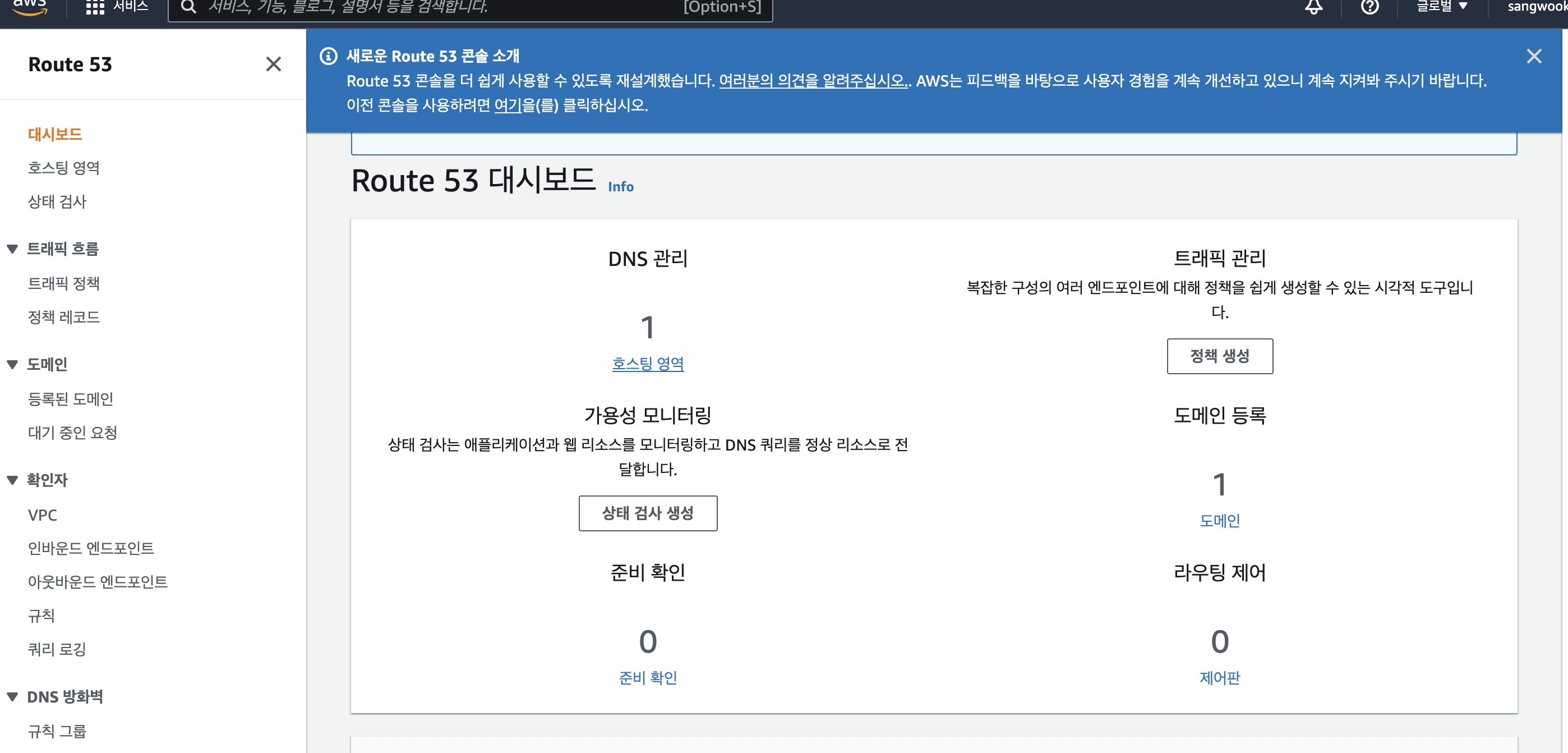Open the Info link beside dashboard title
This screenshot has width=1568, height=753.
pos(620,187)
